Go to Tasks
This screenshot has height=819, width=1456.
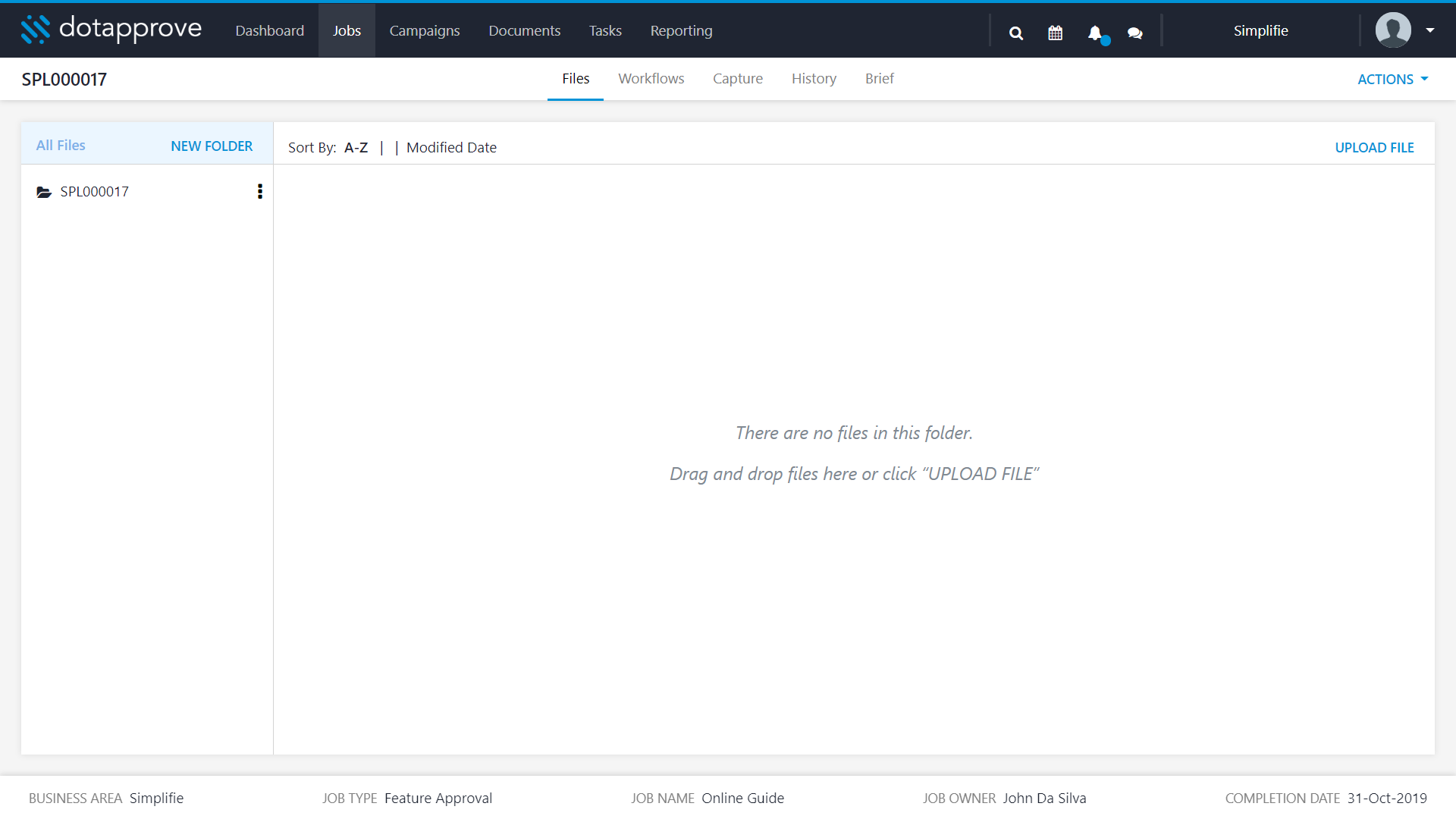(x=605, y=30)
